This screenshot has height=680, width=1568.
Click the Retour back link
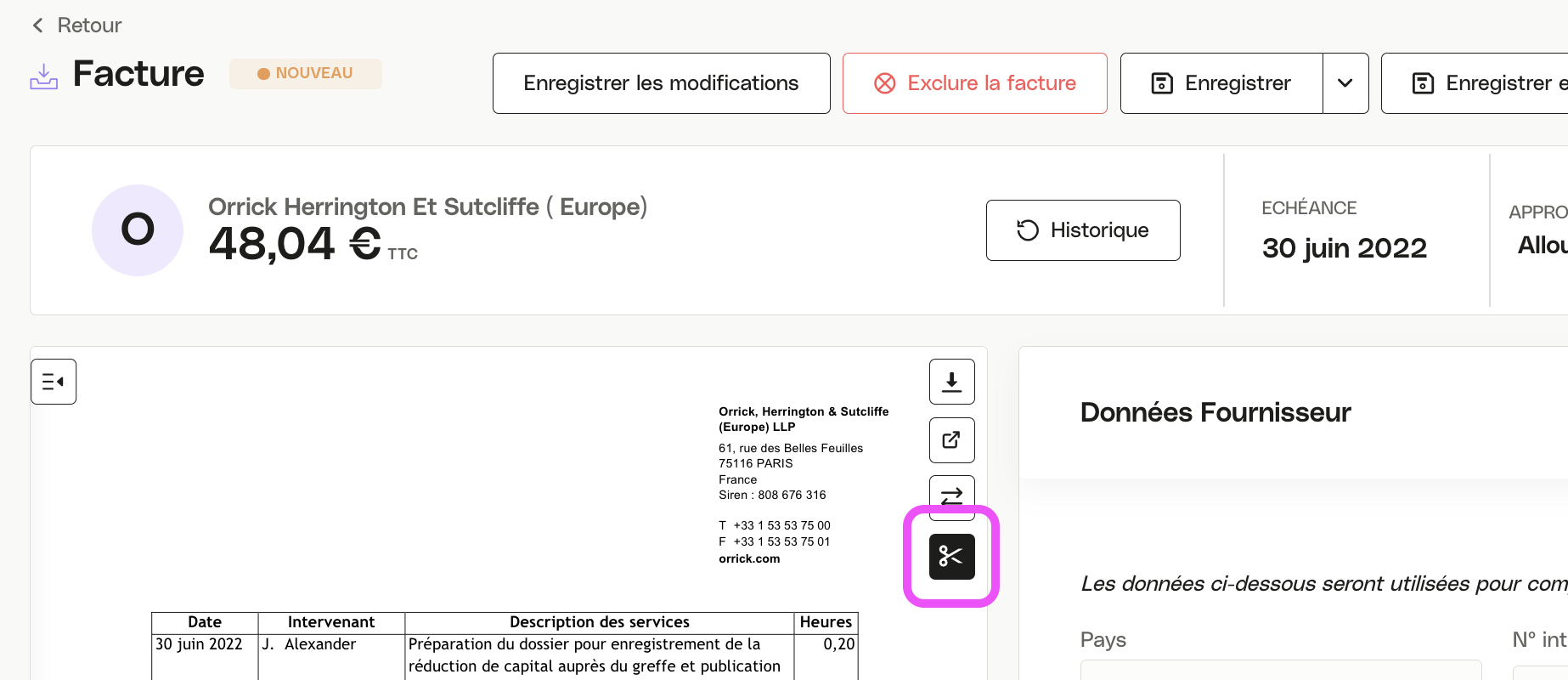89,25
